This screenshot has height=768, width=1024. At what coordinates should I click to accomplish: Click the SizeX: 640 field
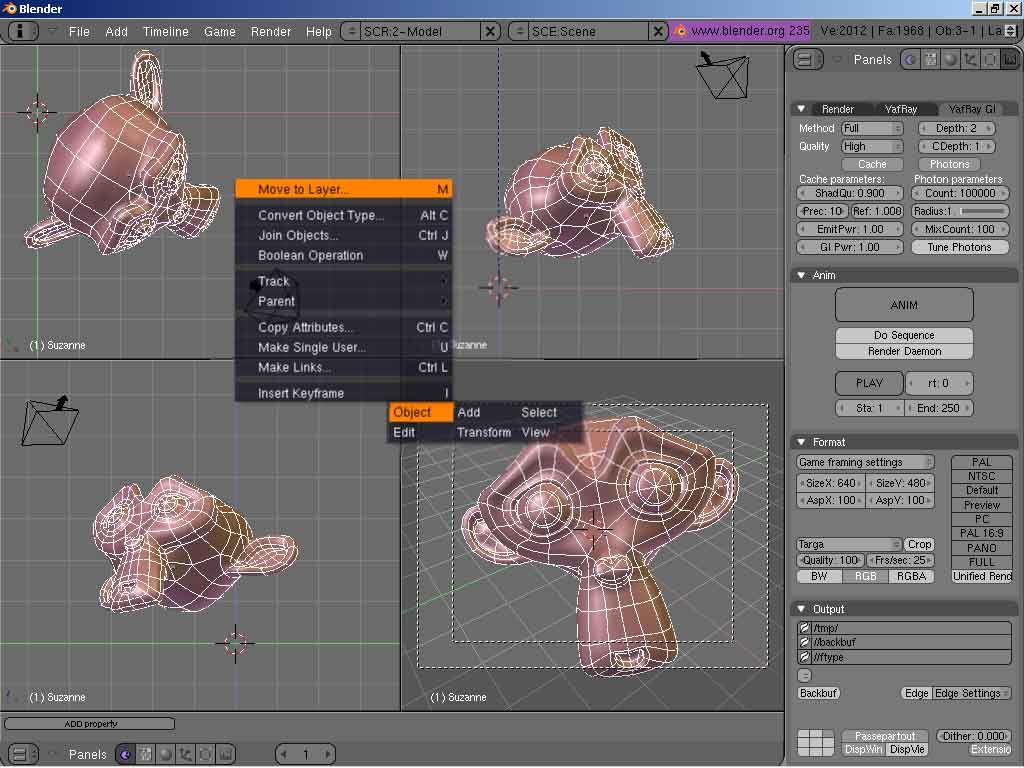(831, 483)
